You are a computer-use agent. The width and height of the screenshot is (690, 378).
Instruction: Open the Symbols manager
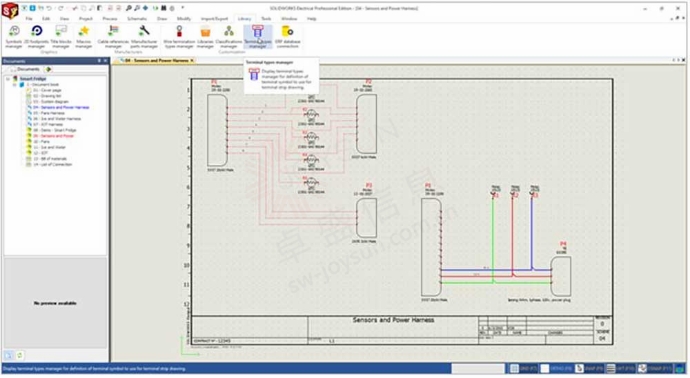pyautogui.click(x=14, y=36)
